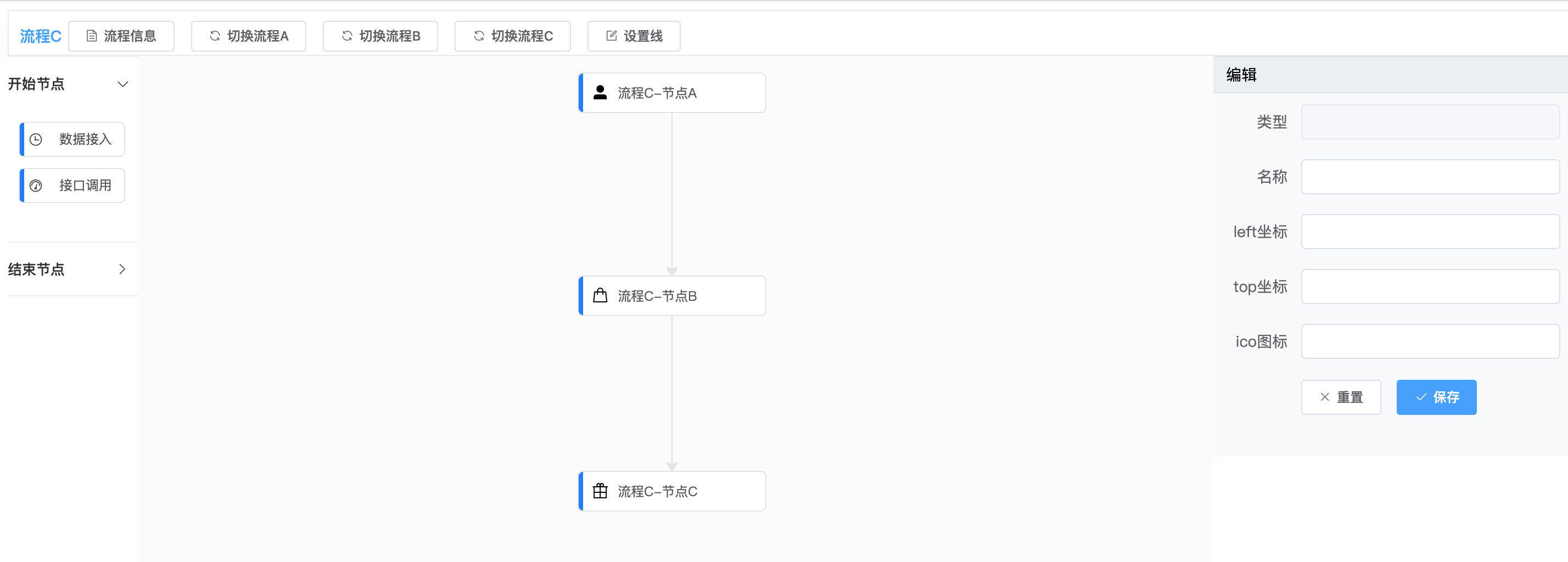Focus the left坐标 input field
1568x562 pixels.
(1430, 232)
